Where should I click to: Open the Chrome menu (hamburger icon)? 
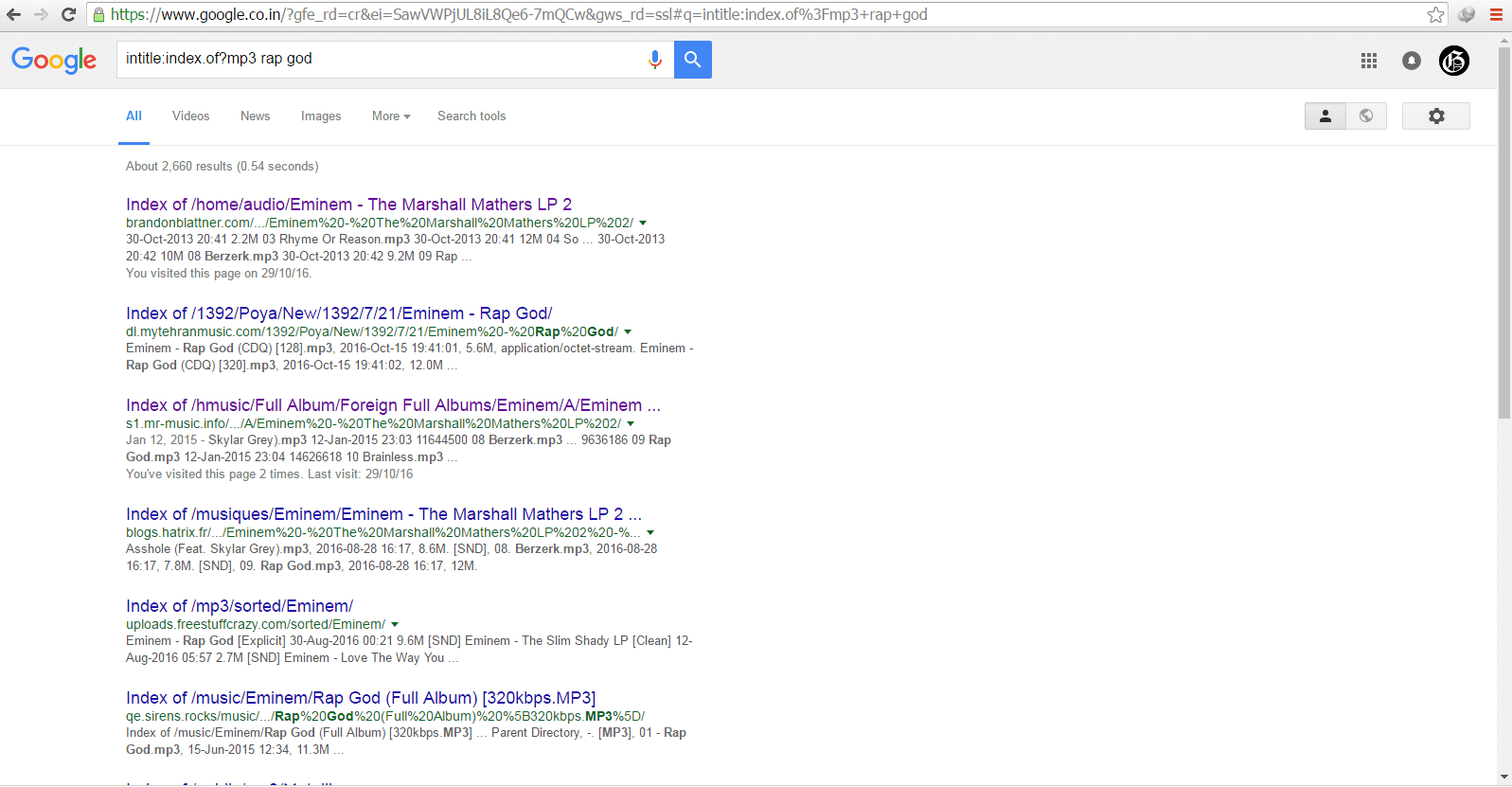point(1496,14)
